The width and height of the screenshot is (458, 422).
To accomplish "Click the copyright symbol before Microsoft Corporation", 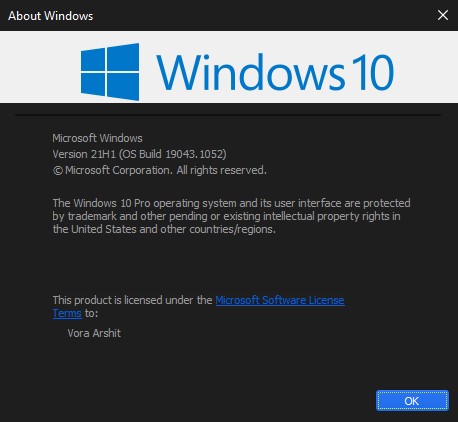I will (58, 171).
